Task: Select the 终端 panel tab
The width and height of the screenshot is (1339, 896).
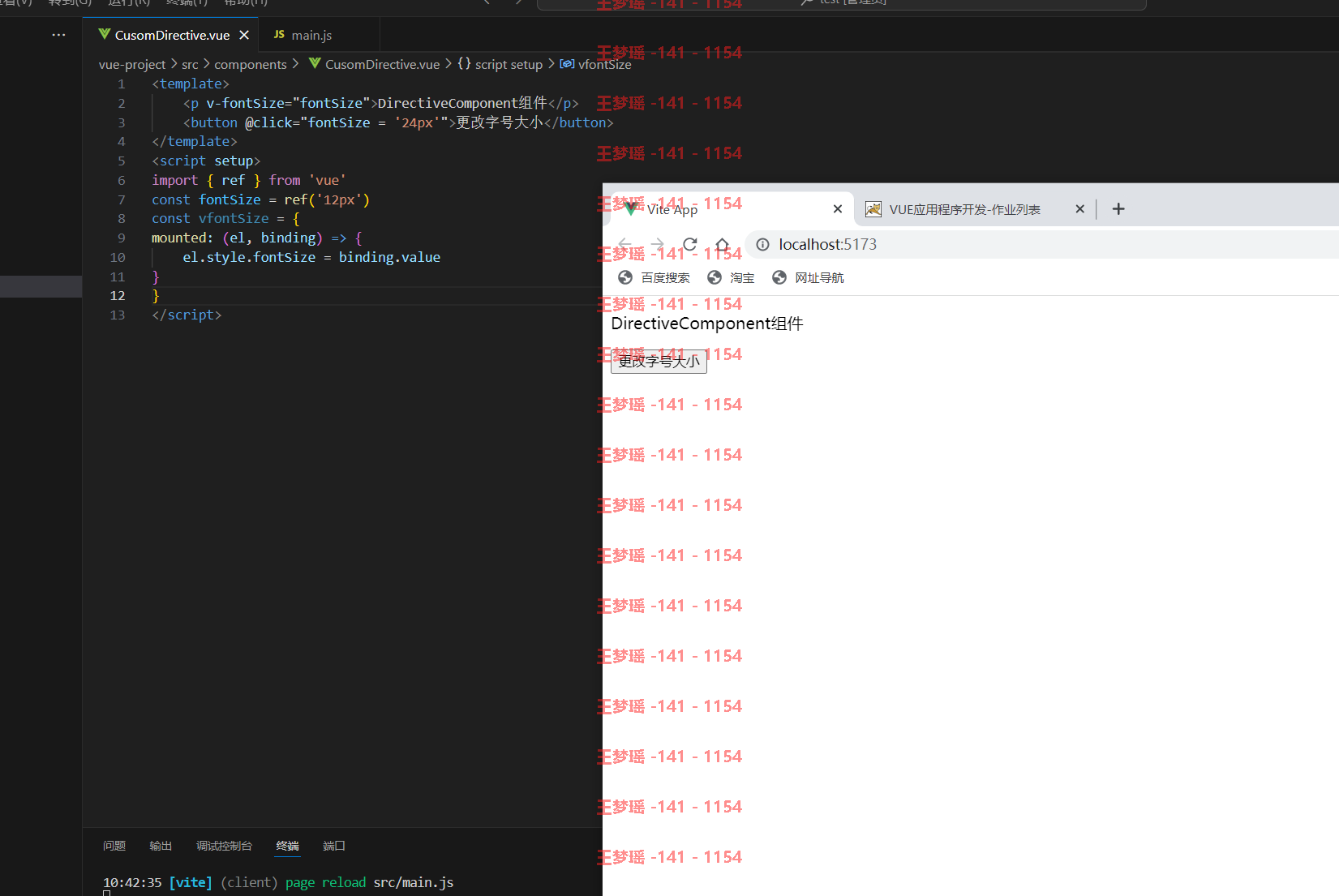Action: pos(287,846)
